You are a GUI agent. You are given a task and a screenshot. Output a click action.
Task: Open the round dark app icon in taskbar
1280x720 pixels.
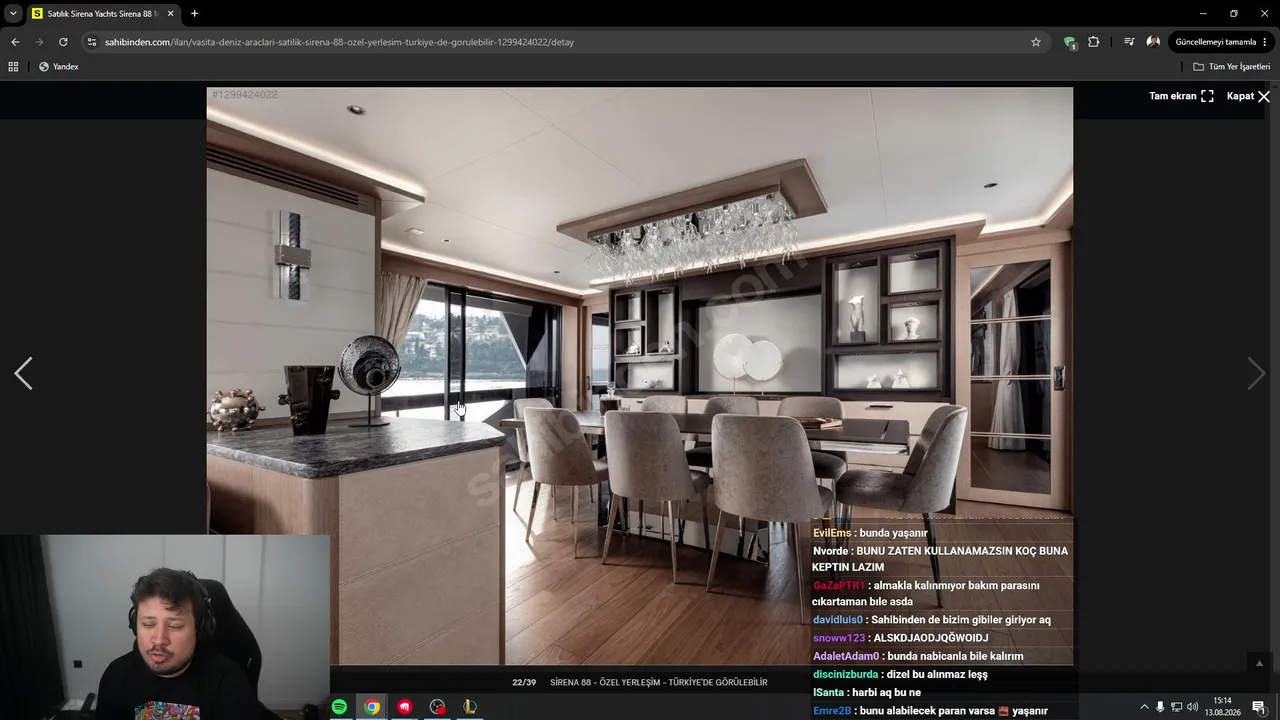(x=437, y=707)
